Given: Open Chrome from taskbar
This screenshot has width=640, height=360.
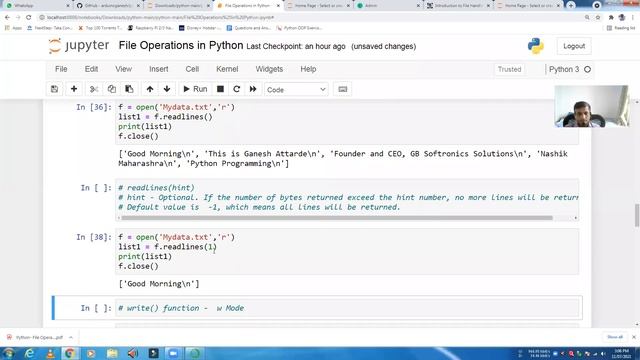Looking at the screenshot, I should 70,353.
